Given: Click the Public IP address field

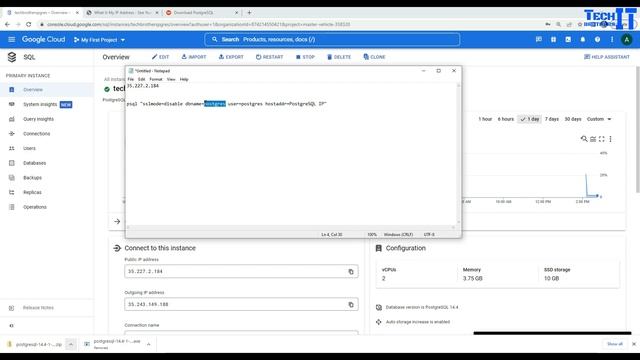Looking at the screenshot, I should click(x=241, y=271).
